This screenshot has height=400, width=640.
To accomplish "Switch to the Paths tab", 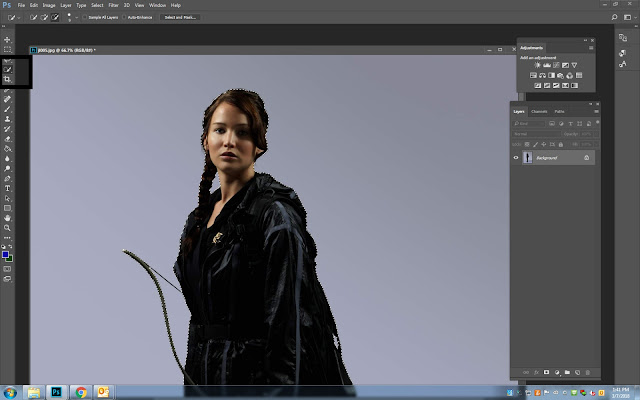I will (x=559, y=111).
